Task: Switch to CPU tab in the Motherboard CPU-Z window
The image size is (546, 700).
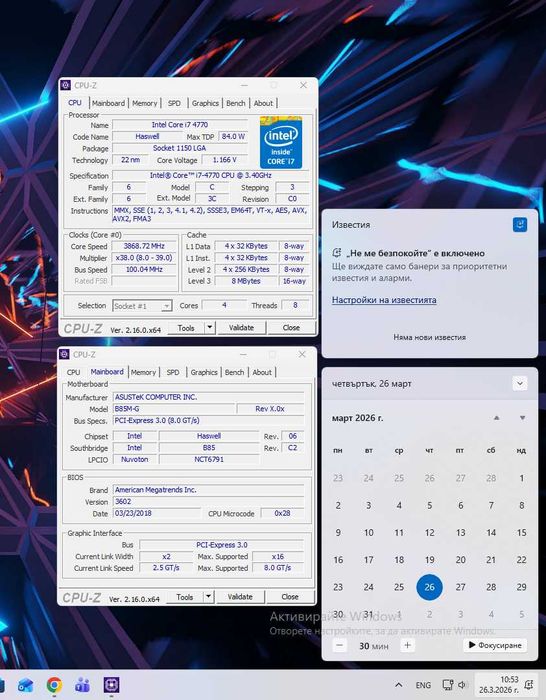Action: click(74, 372)
